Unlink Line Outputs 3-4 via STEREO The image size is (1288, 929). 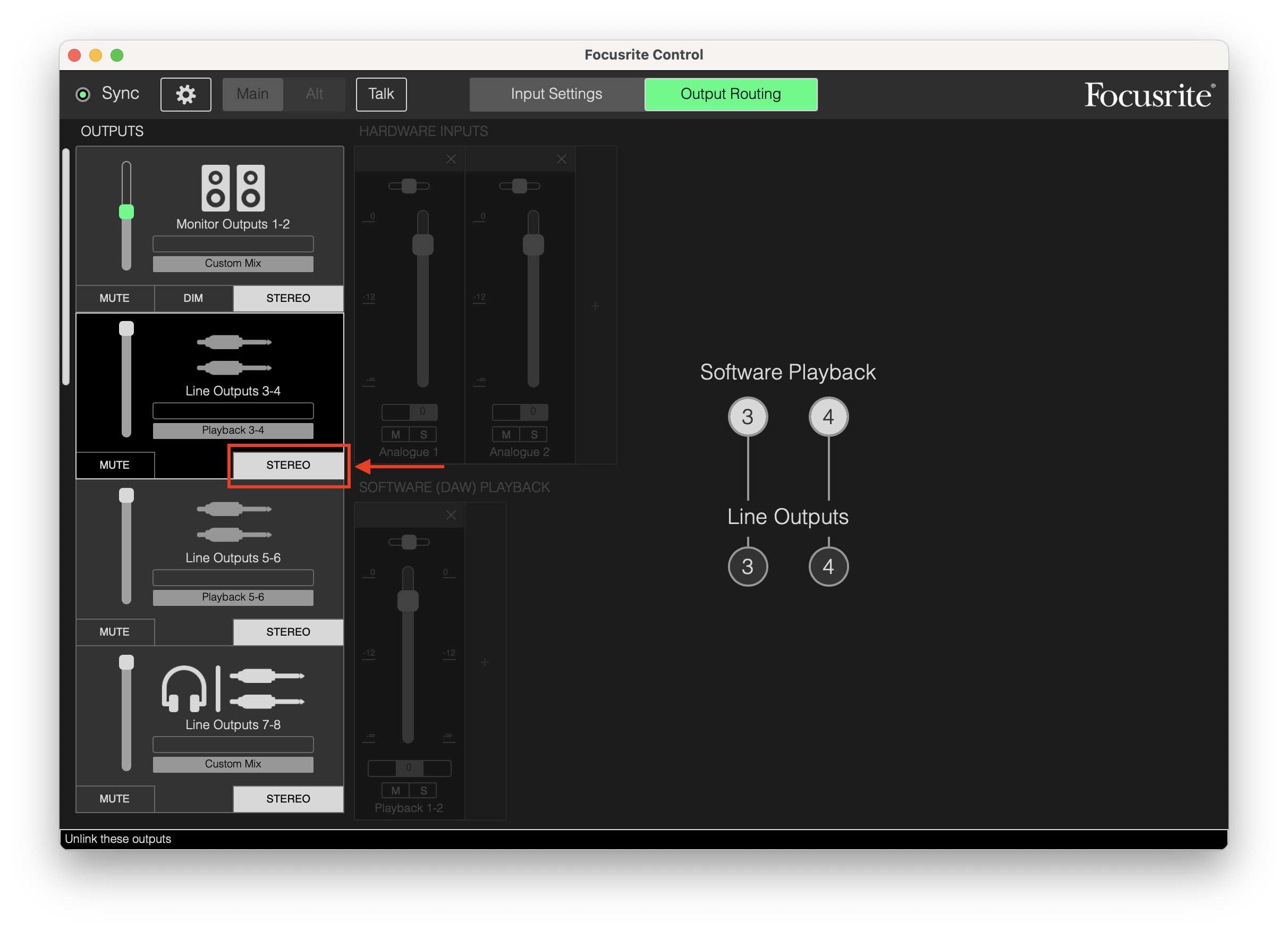[289, 465]
